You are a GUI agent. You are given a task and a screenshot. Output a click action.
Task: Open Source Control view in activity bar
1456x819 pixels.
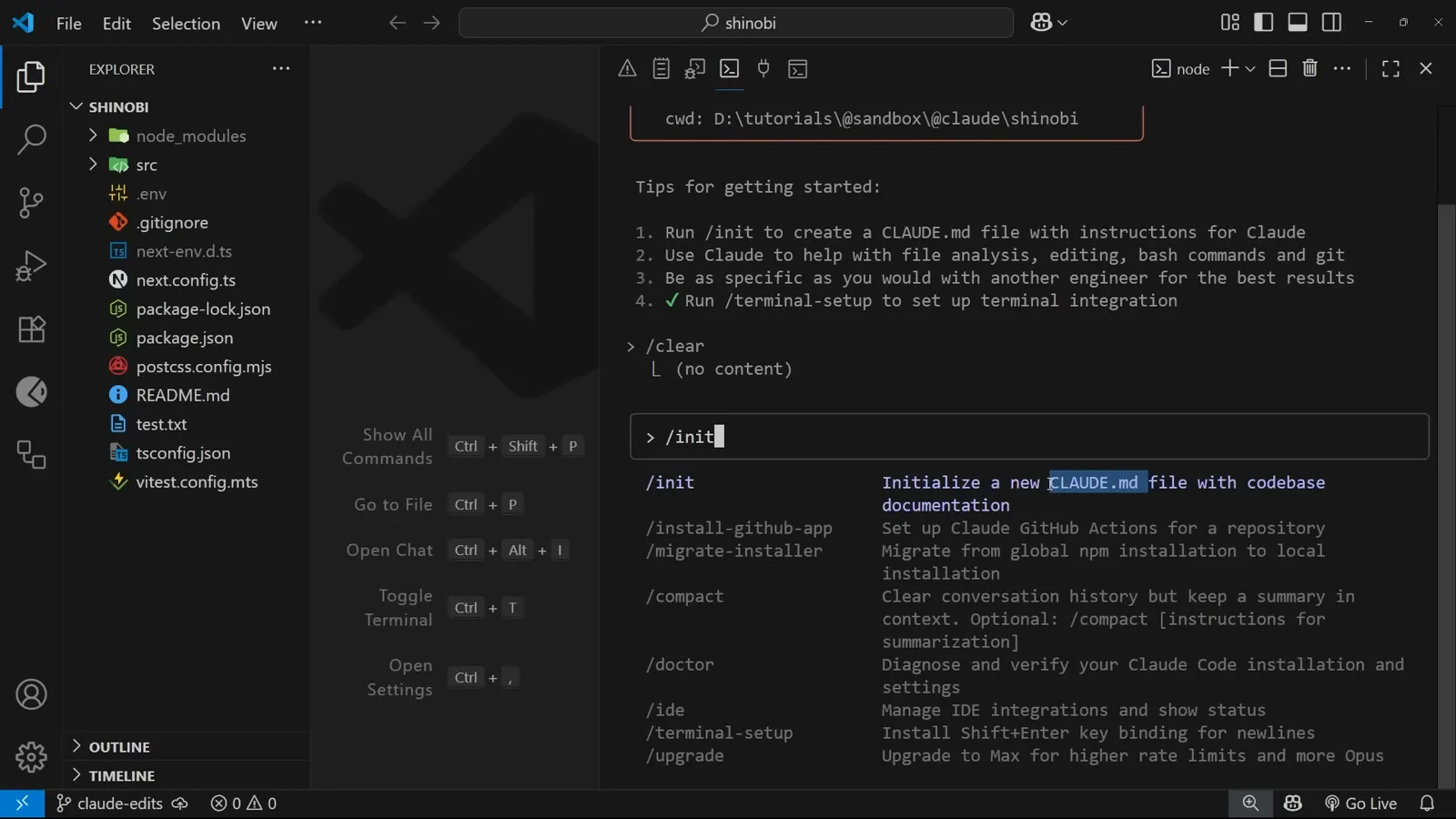(x=31, y=202)
